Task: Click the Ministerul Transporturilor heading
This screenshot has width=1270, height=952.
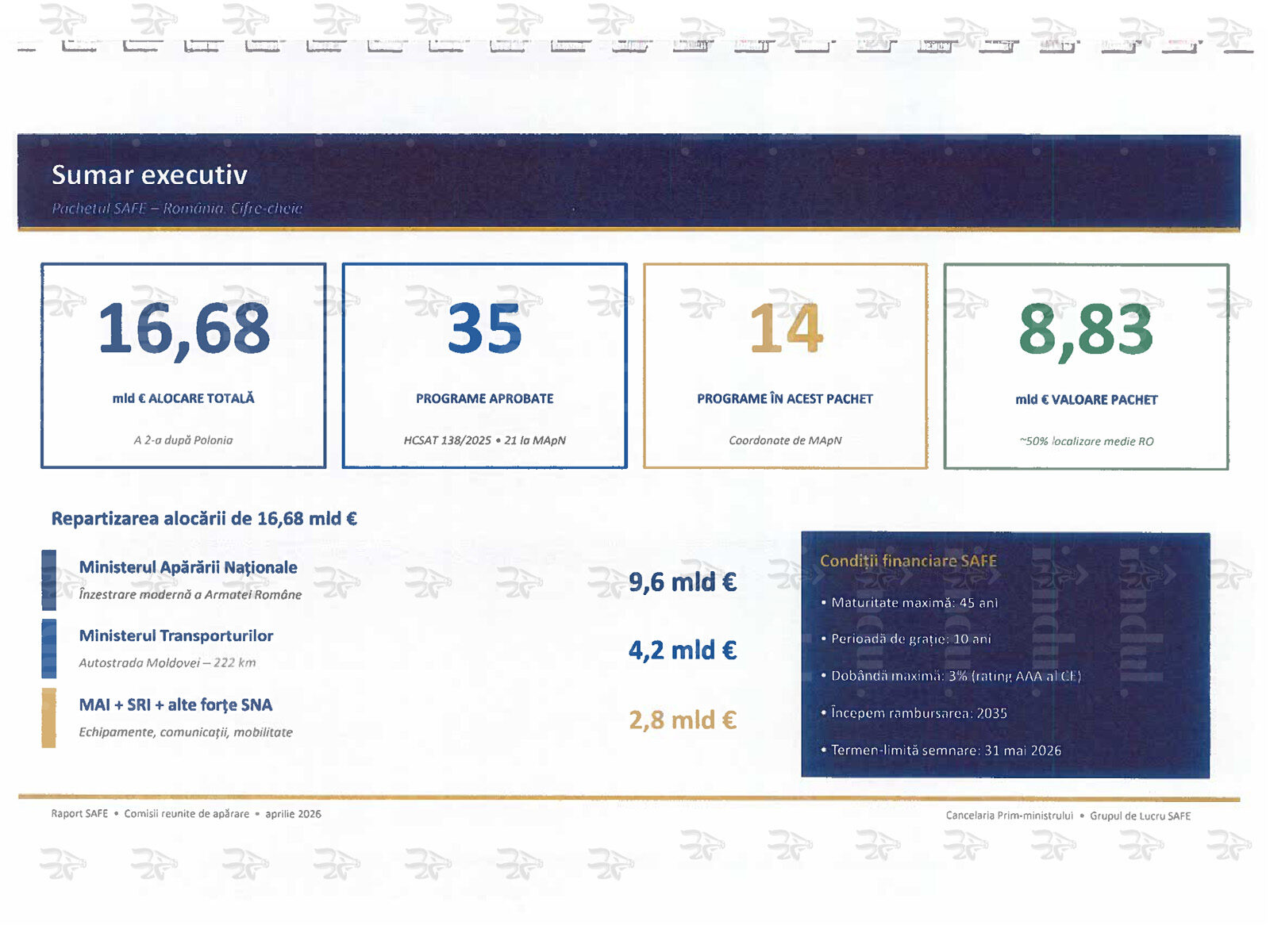Action: (x=176, y=635)
